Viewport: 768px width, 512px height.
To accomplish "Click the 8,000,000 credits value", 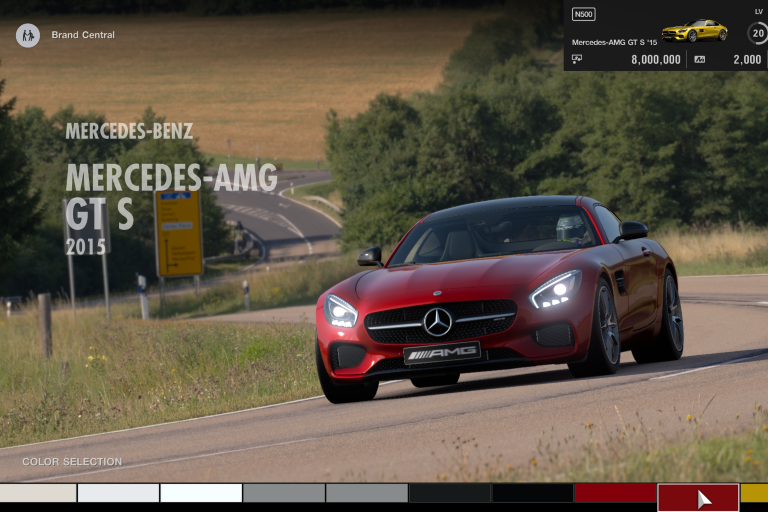I will [x=656, y=60].
